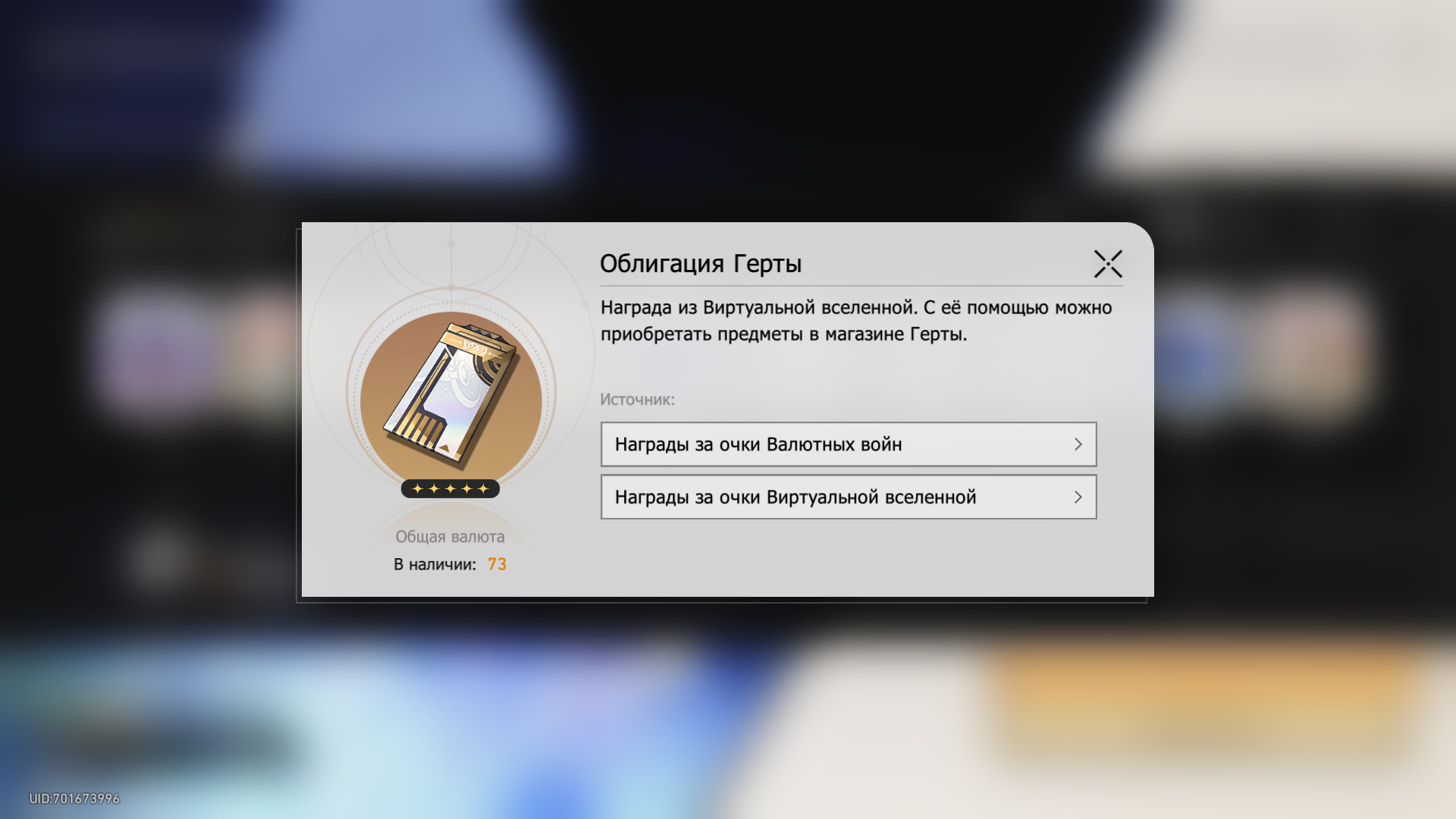Click the Источник: label
1456x819 pixels.
[637, 400]
